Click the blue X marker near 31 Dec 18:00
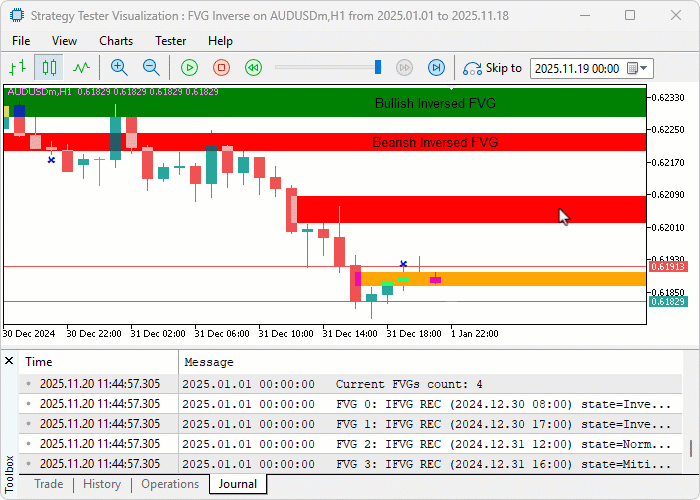 [x=404, y=264]
